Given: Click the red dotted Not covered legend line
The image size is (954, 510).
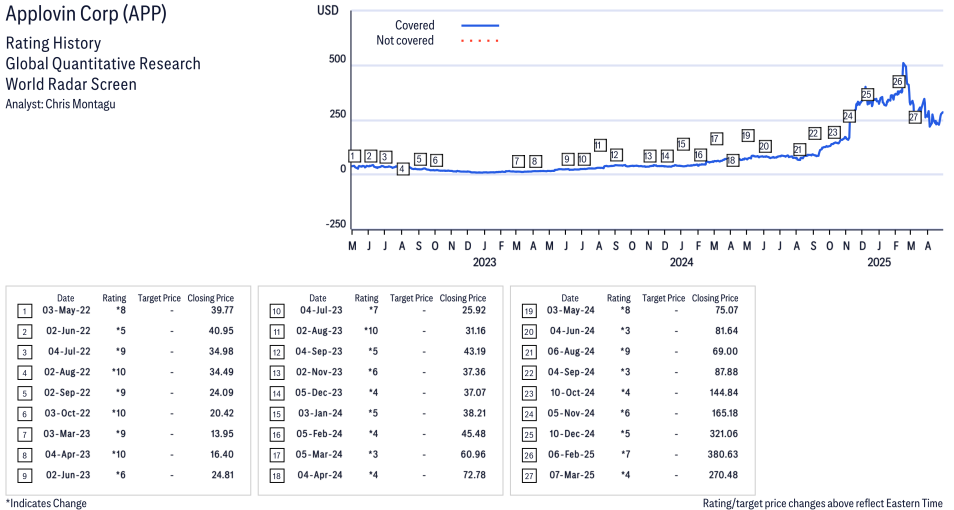Looking at the screenshot, I should click(x=480, y=41).
